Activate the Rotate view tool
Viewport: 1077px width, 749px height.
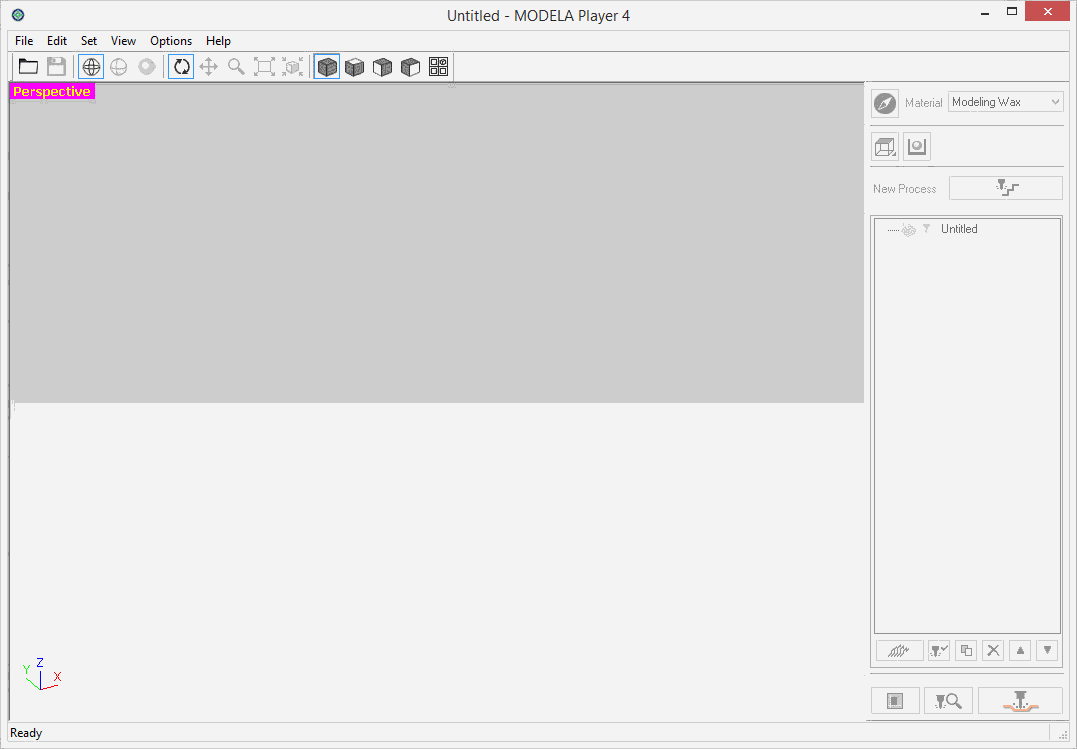(181, 67)
